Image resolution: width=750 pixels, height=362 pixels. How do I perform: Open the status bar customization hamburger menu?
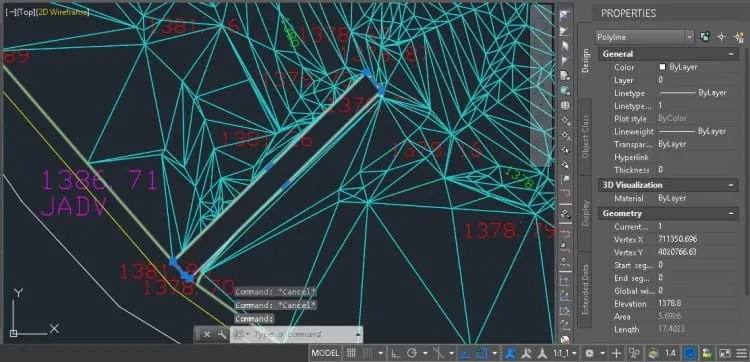coord(741,353)
